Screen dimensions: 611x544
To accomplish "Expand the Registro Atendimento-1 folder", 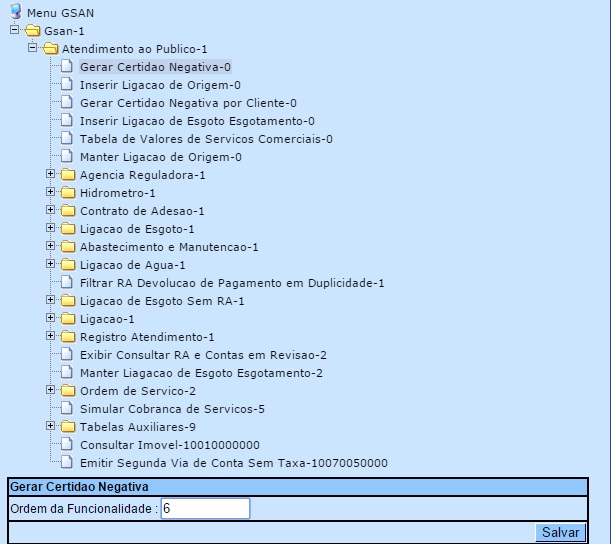I will point(51,336).
